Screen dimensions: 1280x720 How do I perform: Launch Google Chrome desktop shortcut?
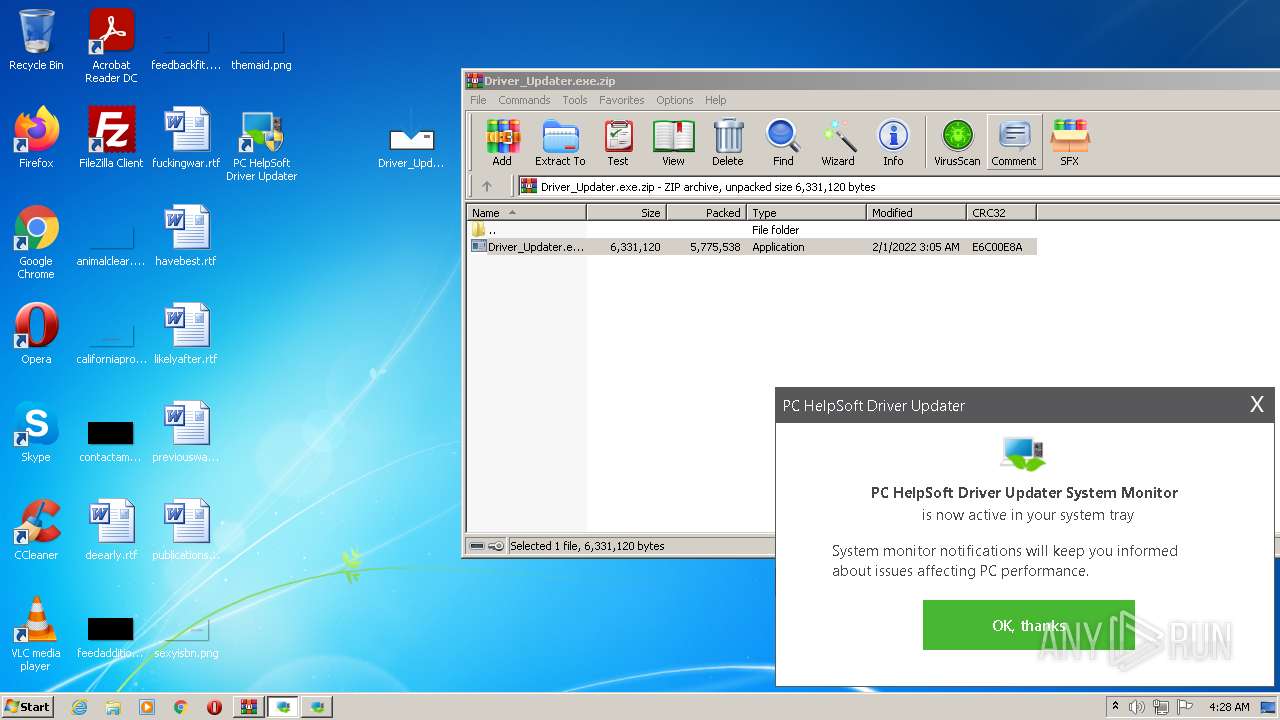tap(36, 241)
